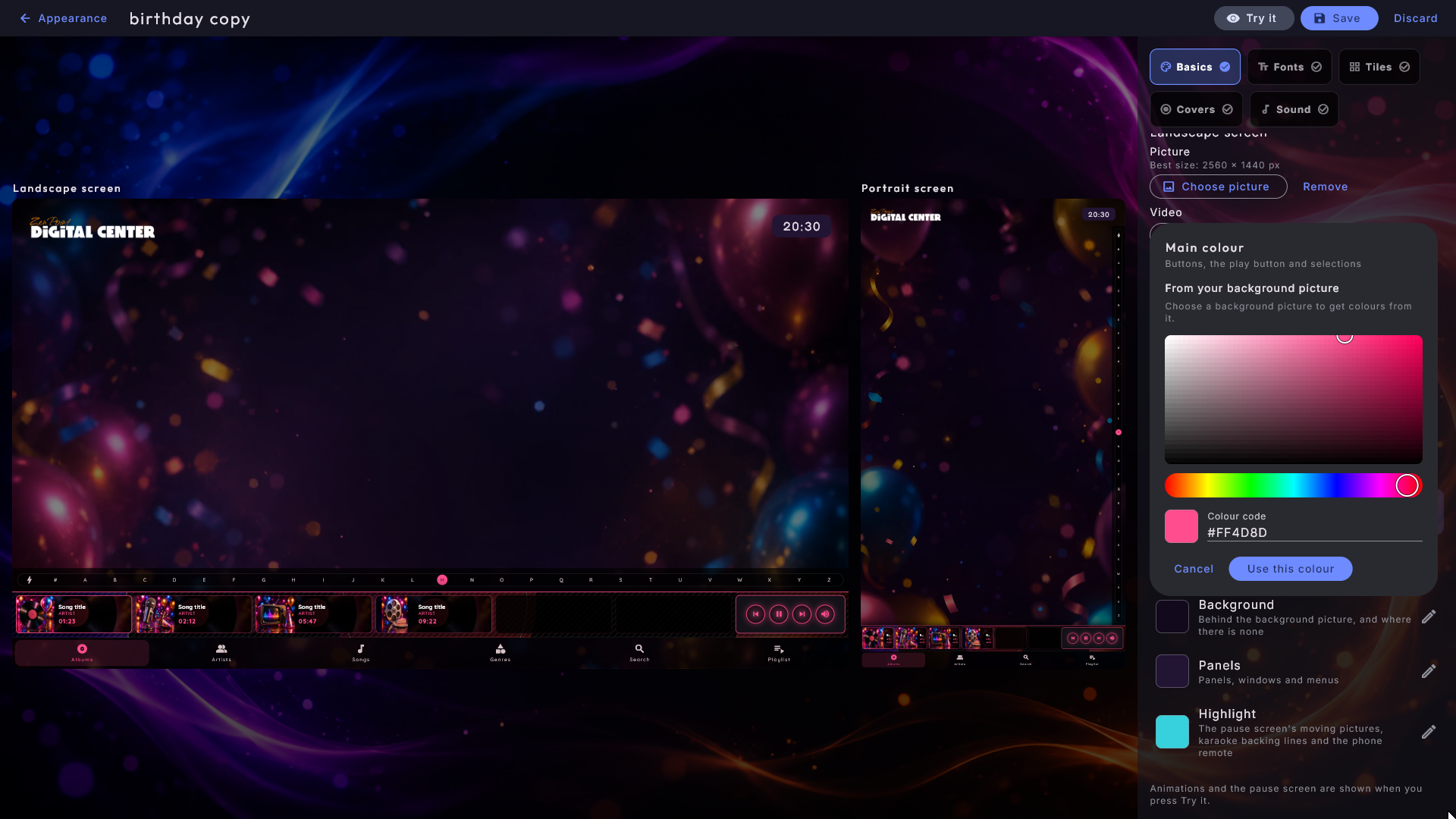Select Albums in landscape preview nav

click(82, 653)
